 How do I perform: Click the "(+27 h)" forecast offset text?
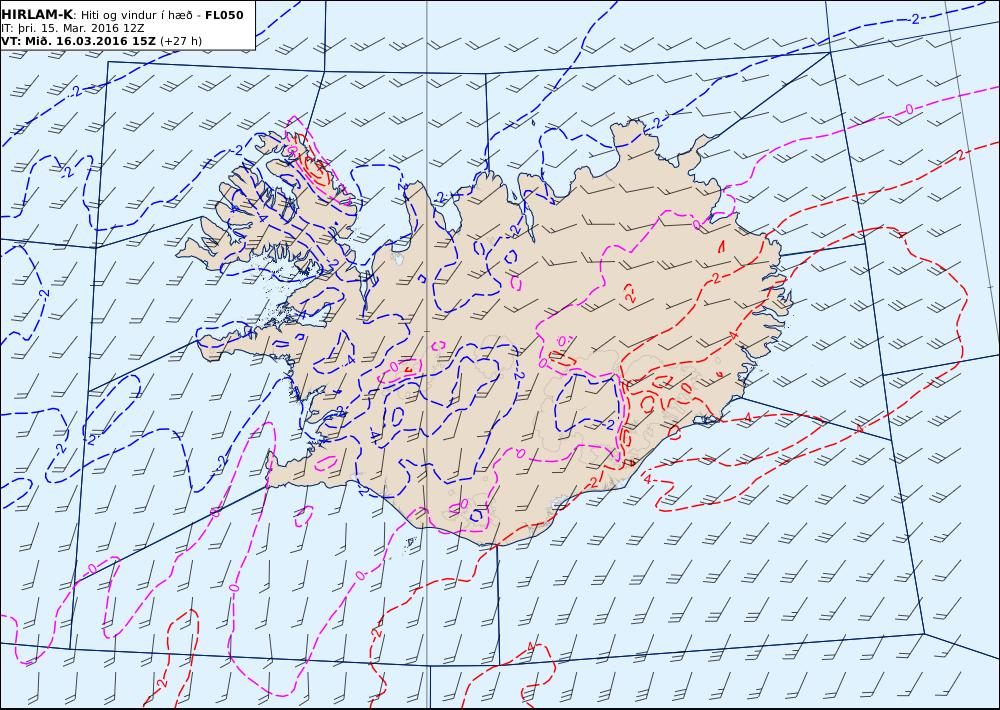[x=180, y=41]
